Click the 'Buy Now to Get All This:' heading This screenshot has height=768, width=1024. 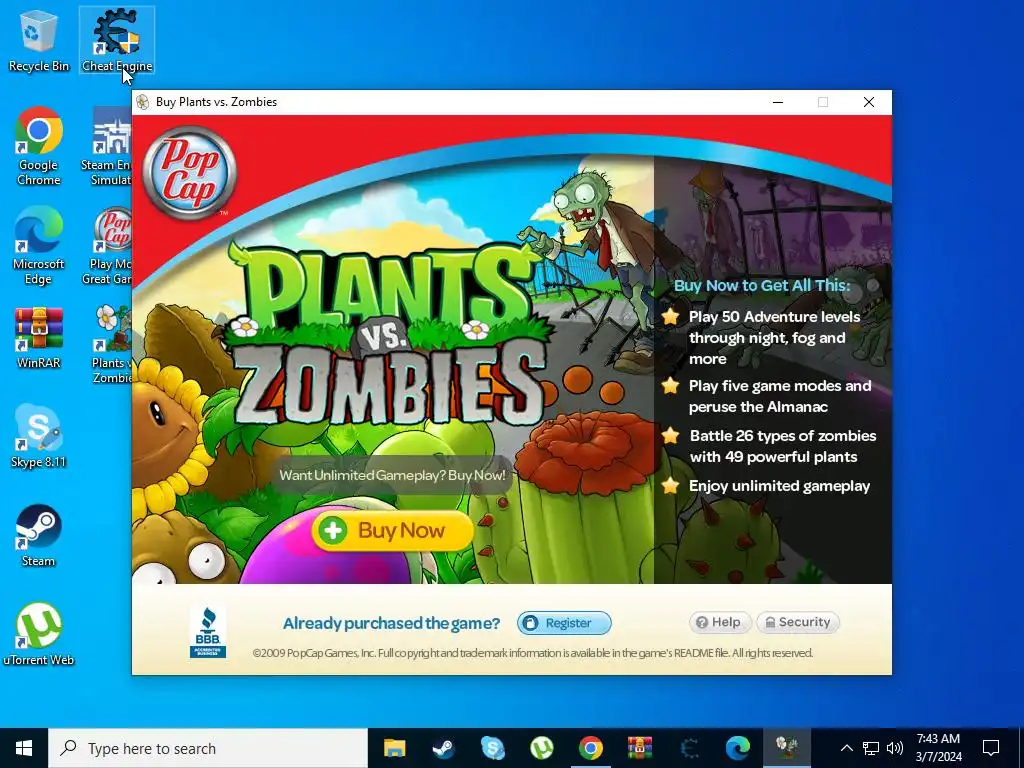click(762, 285)
